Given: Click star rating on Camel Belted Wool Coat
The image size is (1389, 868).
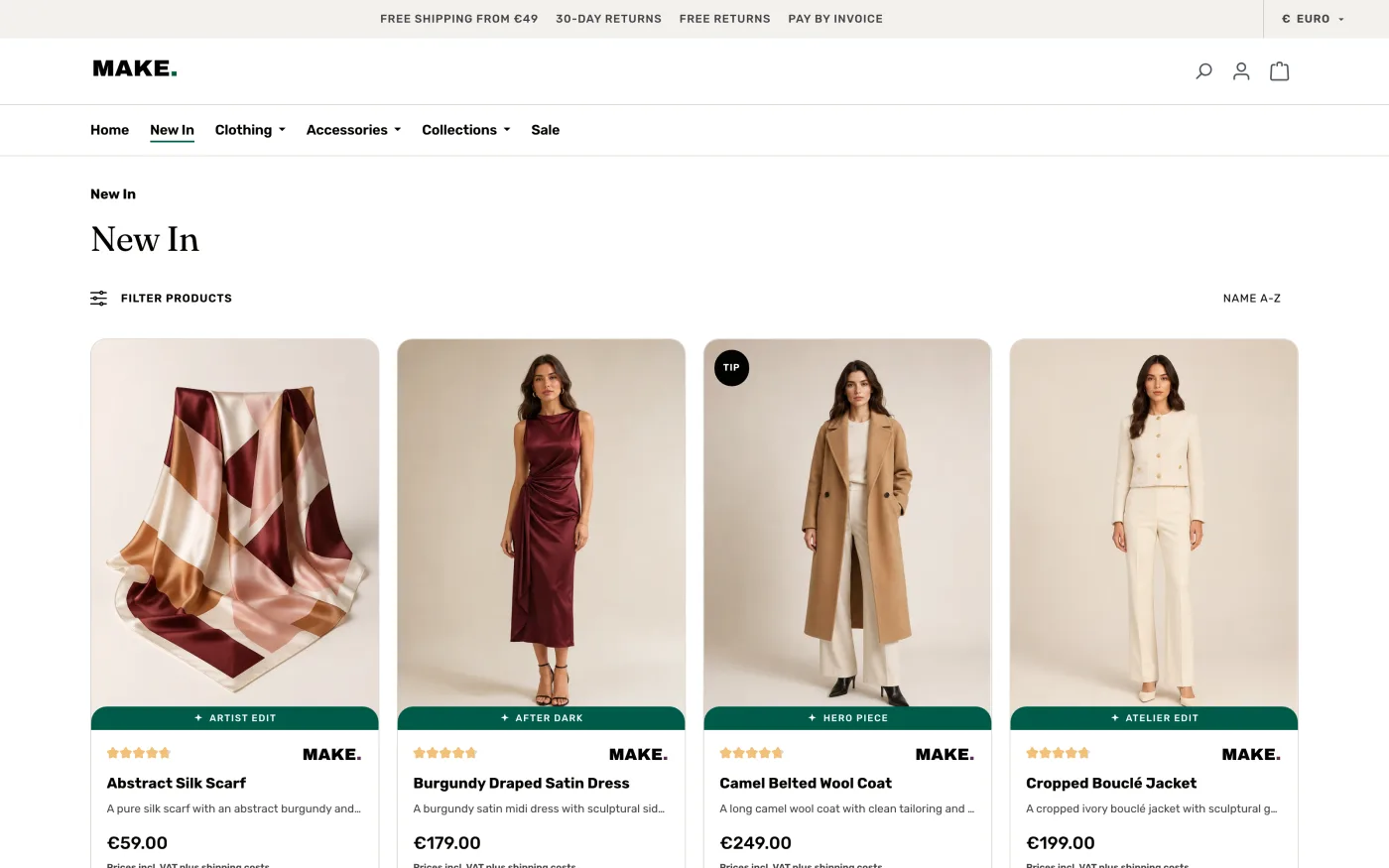Looking at the screenshot, I should [x=752, y=753].
